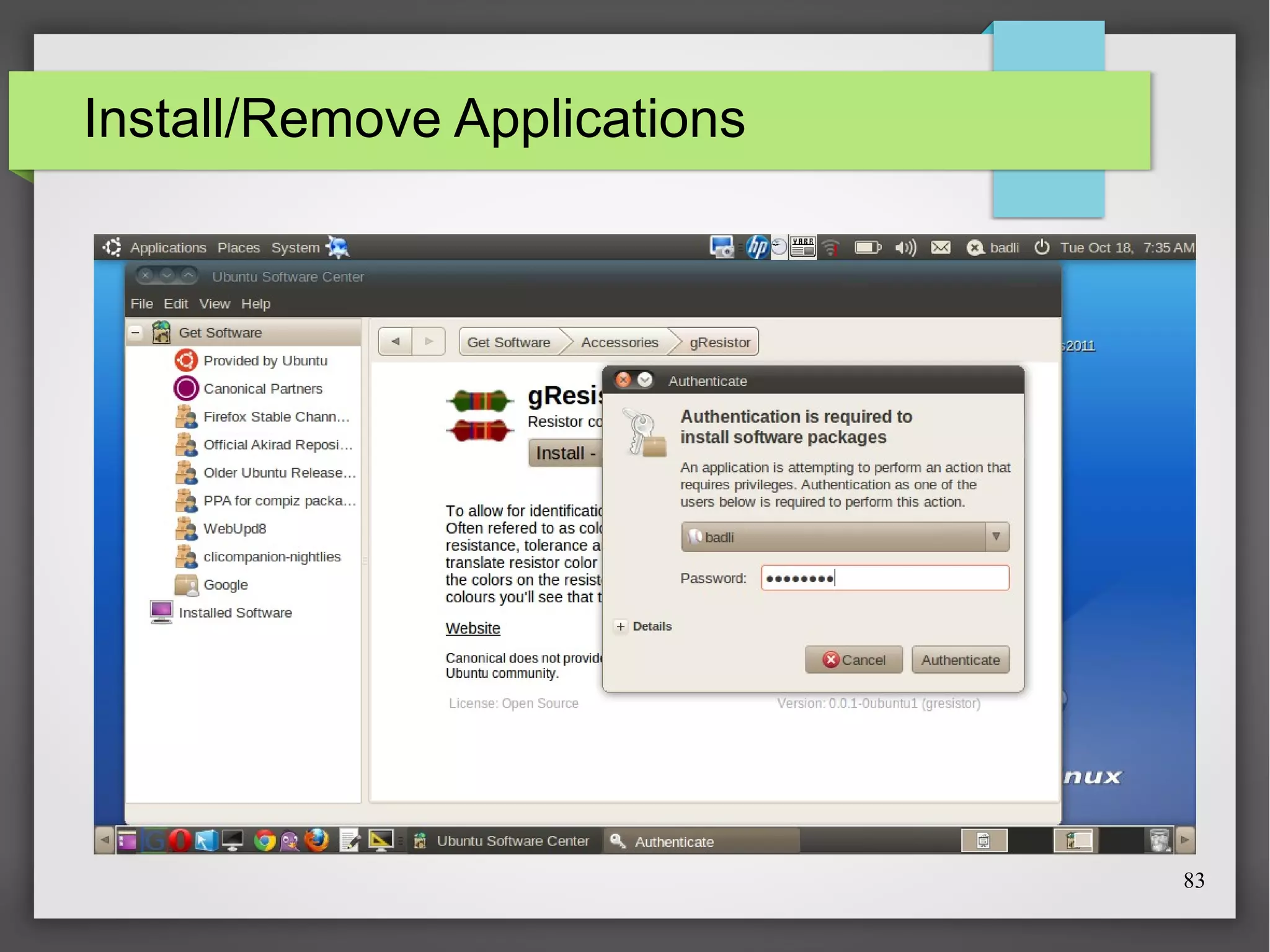The width and height of the screenshot is (1270, 952).
Task: Switch to Ubuntu Software Center taskbar window
Action: (504, 841)
